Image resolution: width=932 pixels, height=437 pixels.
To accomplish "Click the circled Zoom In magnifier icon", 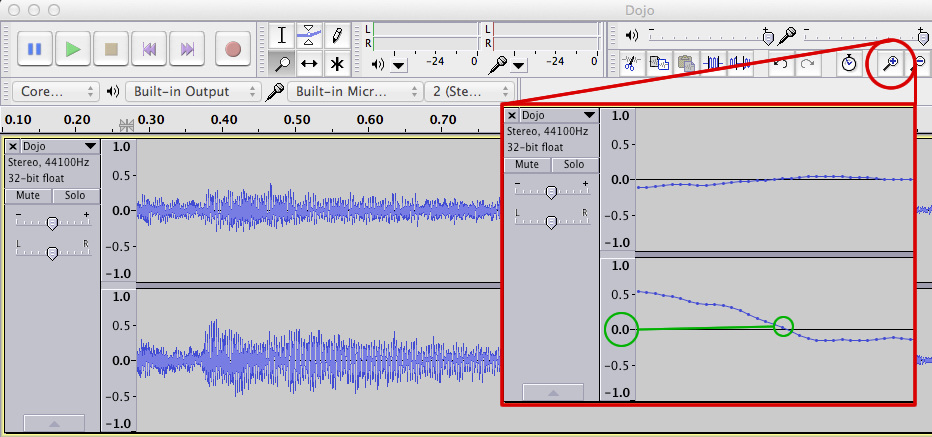I will click(889, 64).
